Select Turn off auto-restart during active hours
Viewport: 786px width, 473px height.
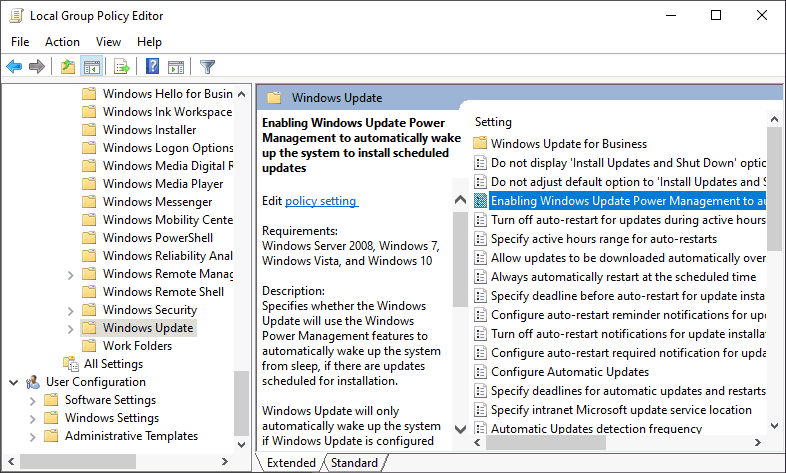(x=628, y=220)
